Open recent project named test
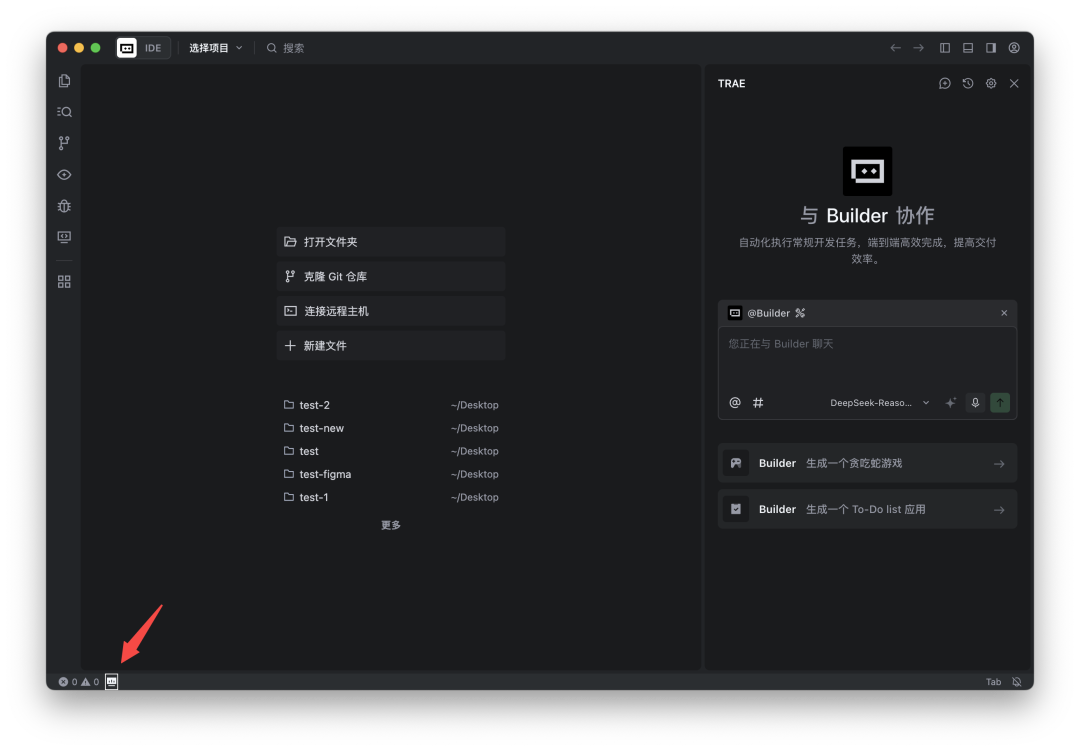This screenshot has height=751, width=1080. [391, 451]
